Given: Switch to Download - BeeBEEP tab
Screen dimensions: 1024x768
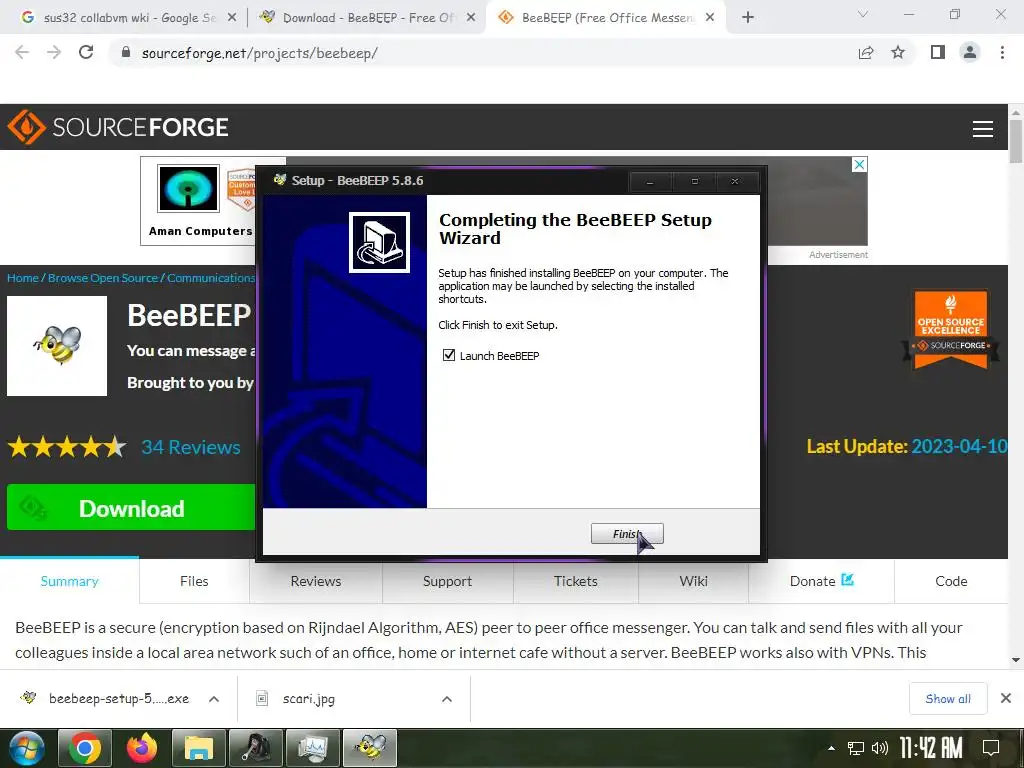Looking at the screenshot, I should click(366, 18).
